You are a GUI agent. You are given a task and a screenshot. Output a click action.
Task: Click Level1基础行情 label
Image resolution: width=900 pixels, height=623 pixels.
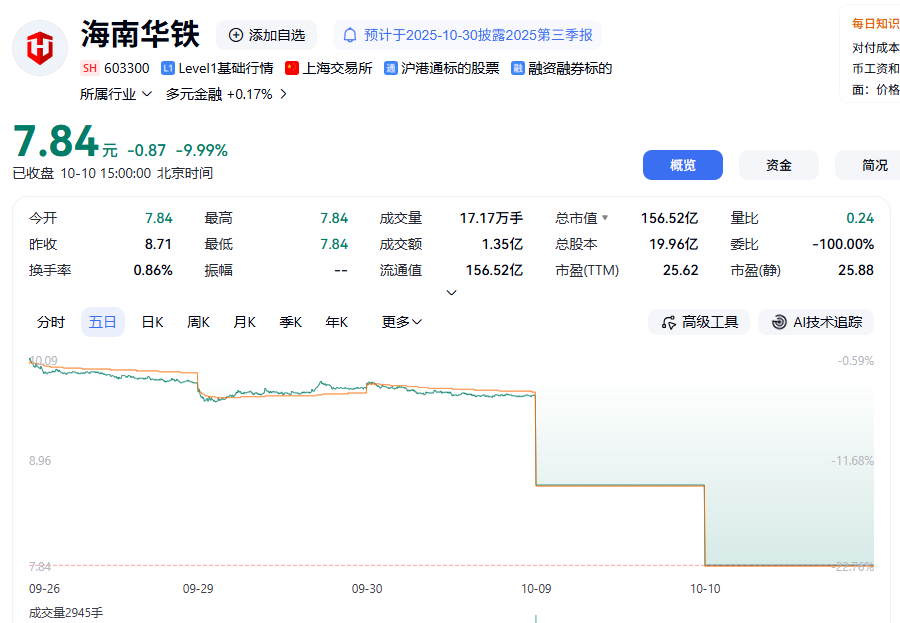coord(226,68)
